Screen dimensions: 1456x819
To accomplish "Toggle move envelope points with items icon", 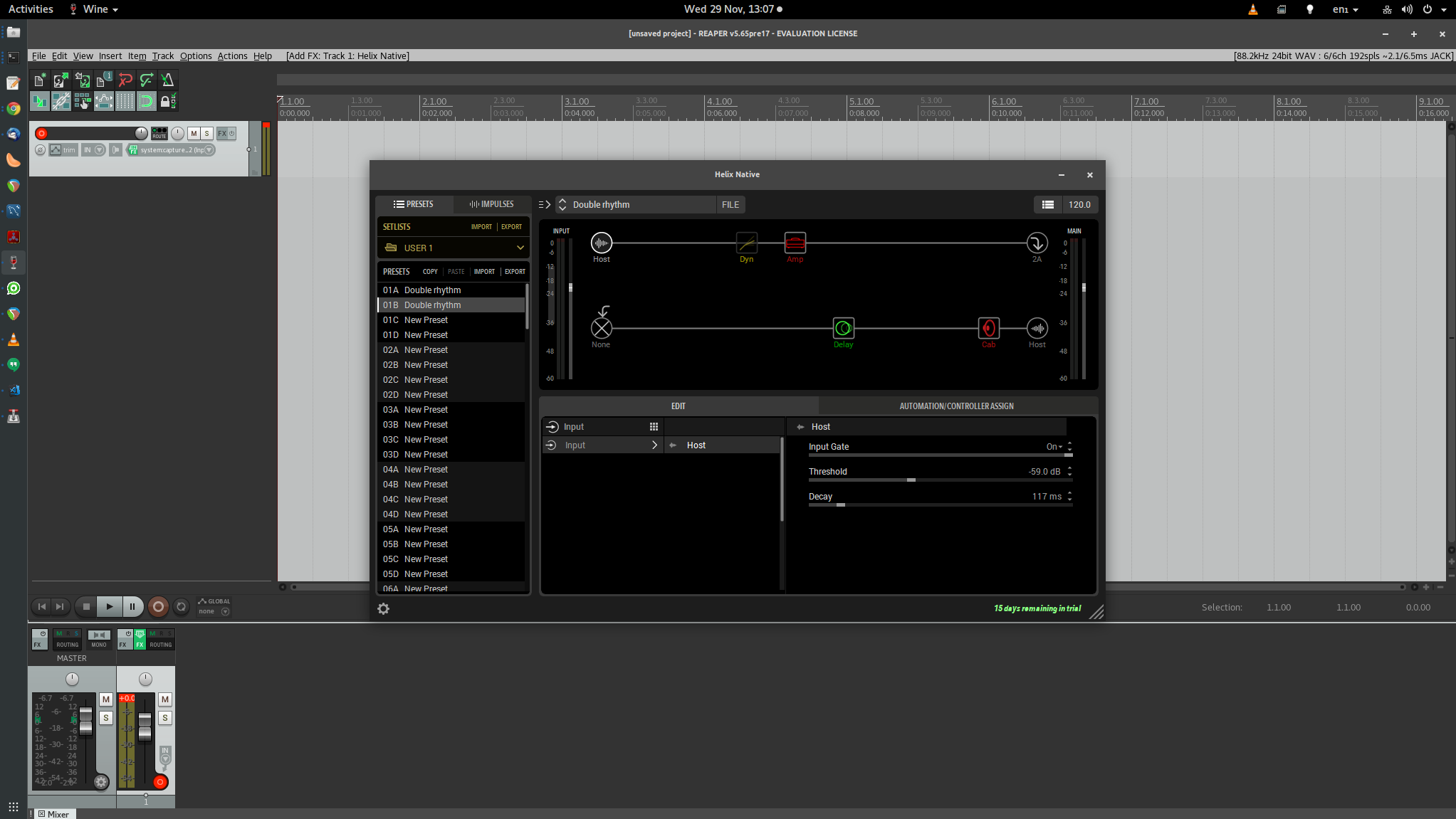I will click(104, 102).
